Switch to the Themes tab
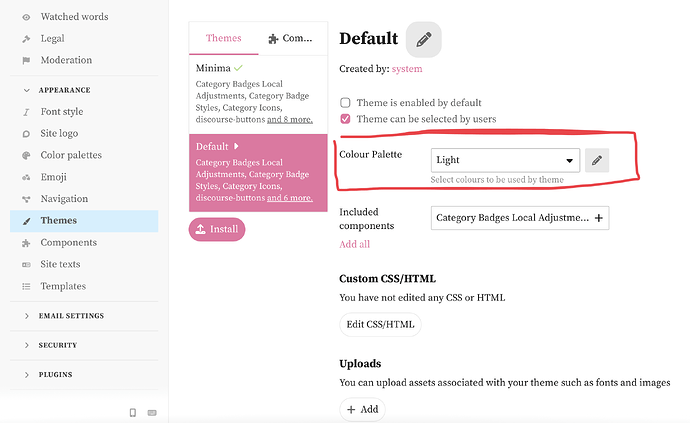Viewport: 690px width, 423px height. point(224,38)
